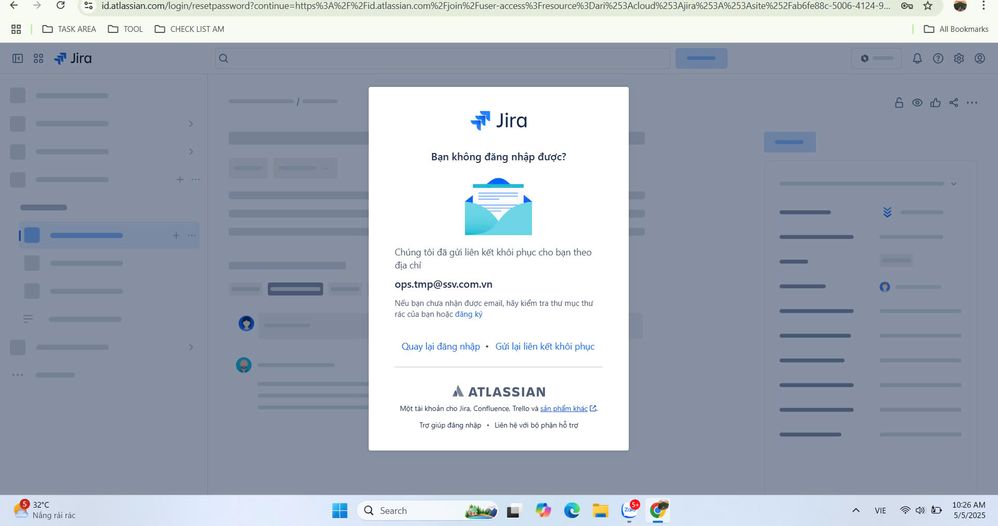Open the TASK AREA bookmark folder

click(69, 29)
